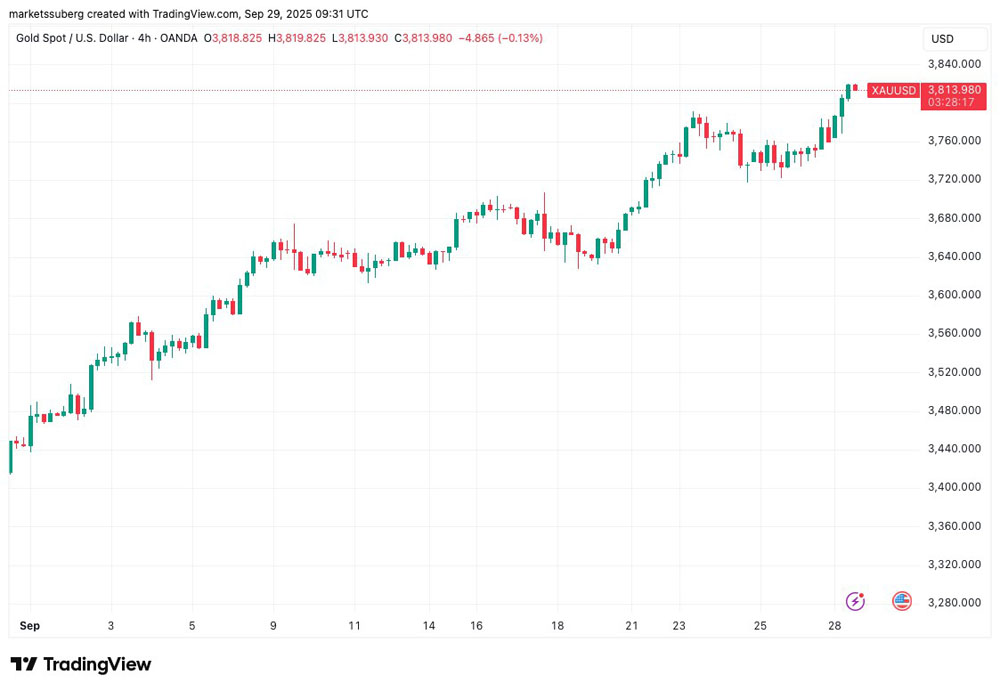
Task: Click the red XAUUSD symbol tag
Action: 892,91
